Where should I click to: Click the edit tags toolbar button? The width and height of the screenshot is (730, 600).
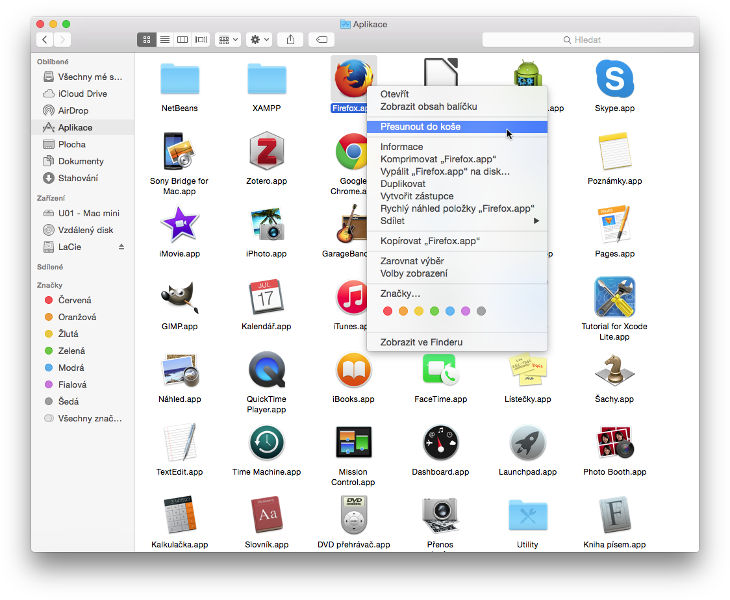click(x=322, y=40)
